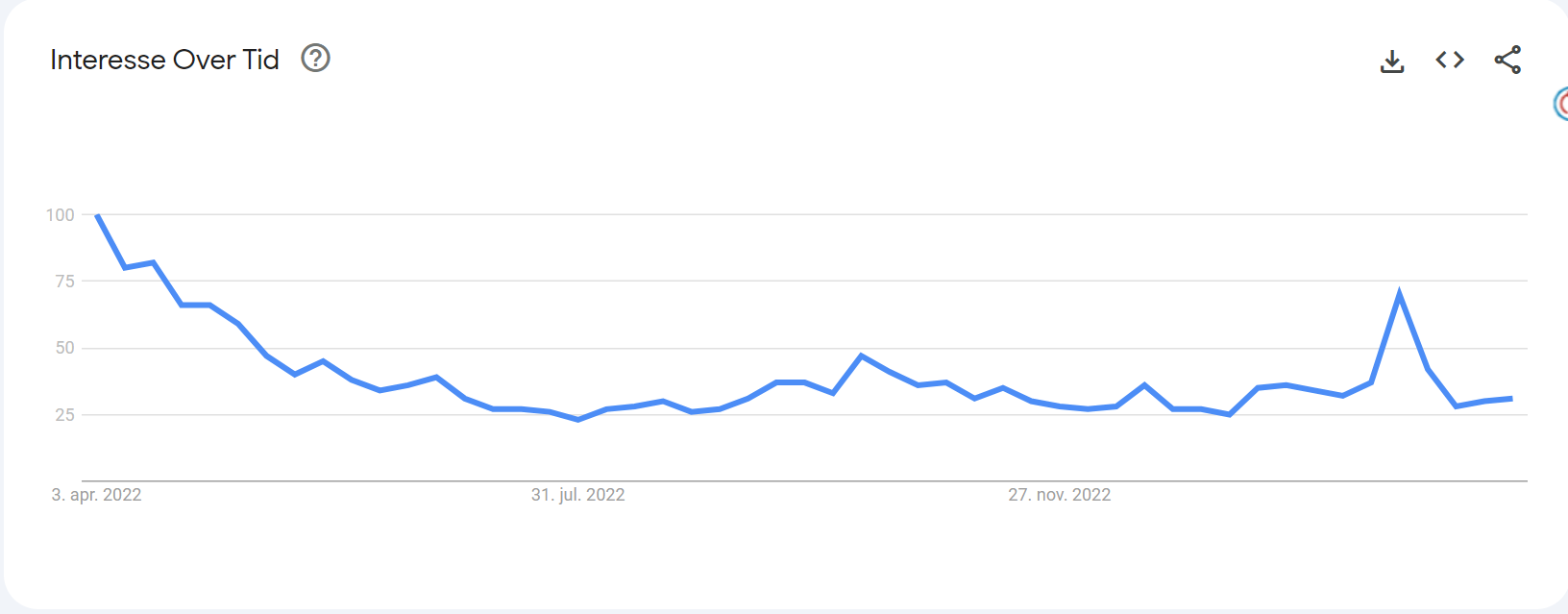
Task: Open the embed code icon
Action: click(x=1450, y=60)
